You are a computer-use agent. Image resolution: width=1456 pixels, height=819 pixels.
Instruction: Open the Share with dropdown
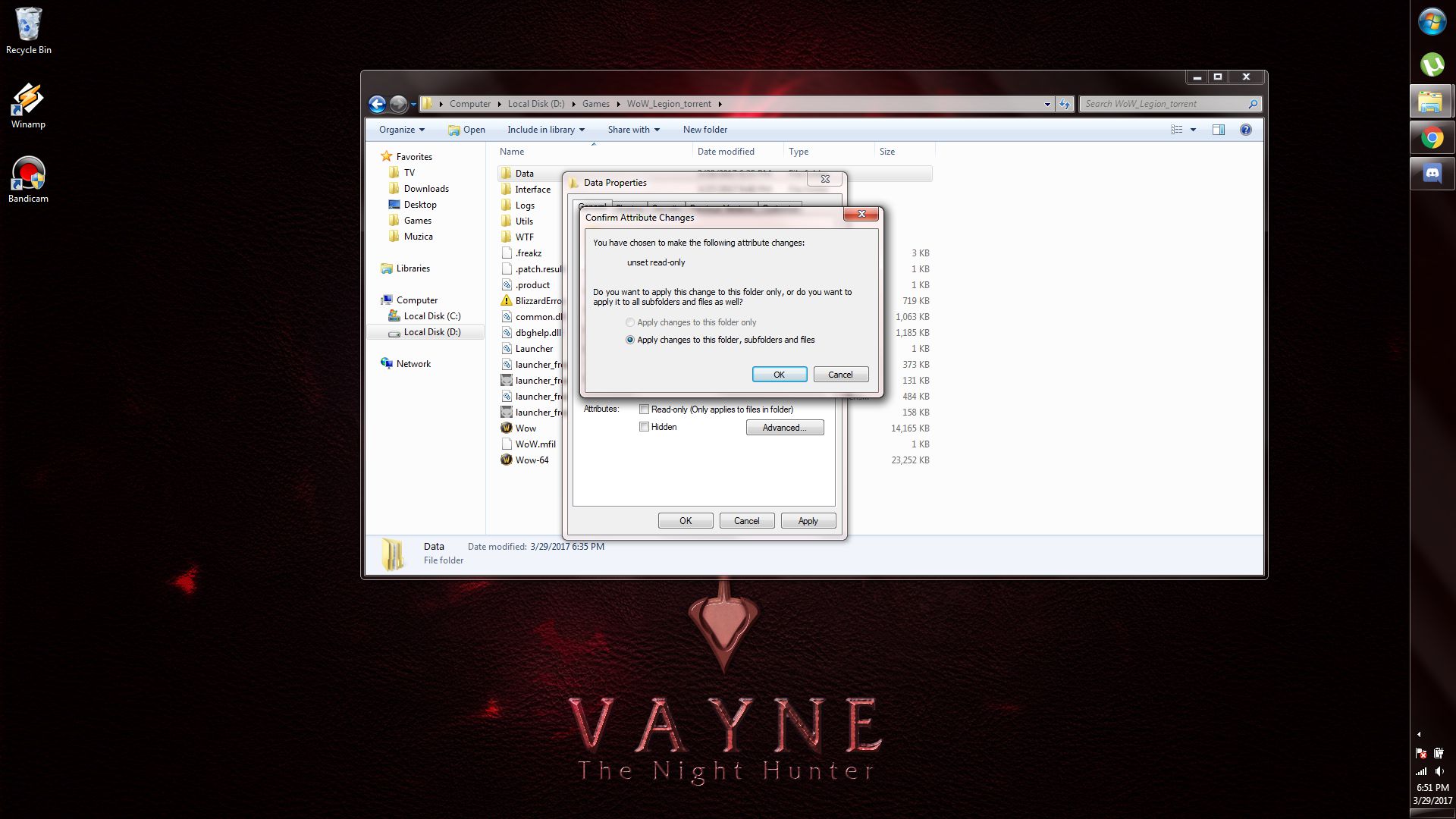(x=633, y=130)
